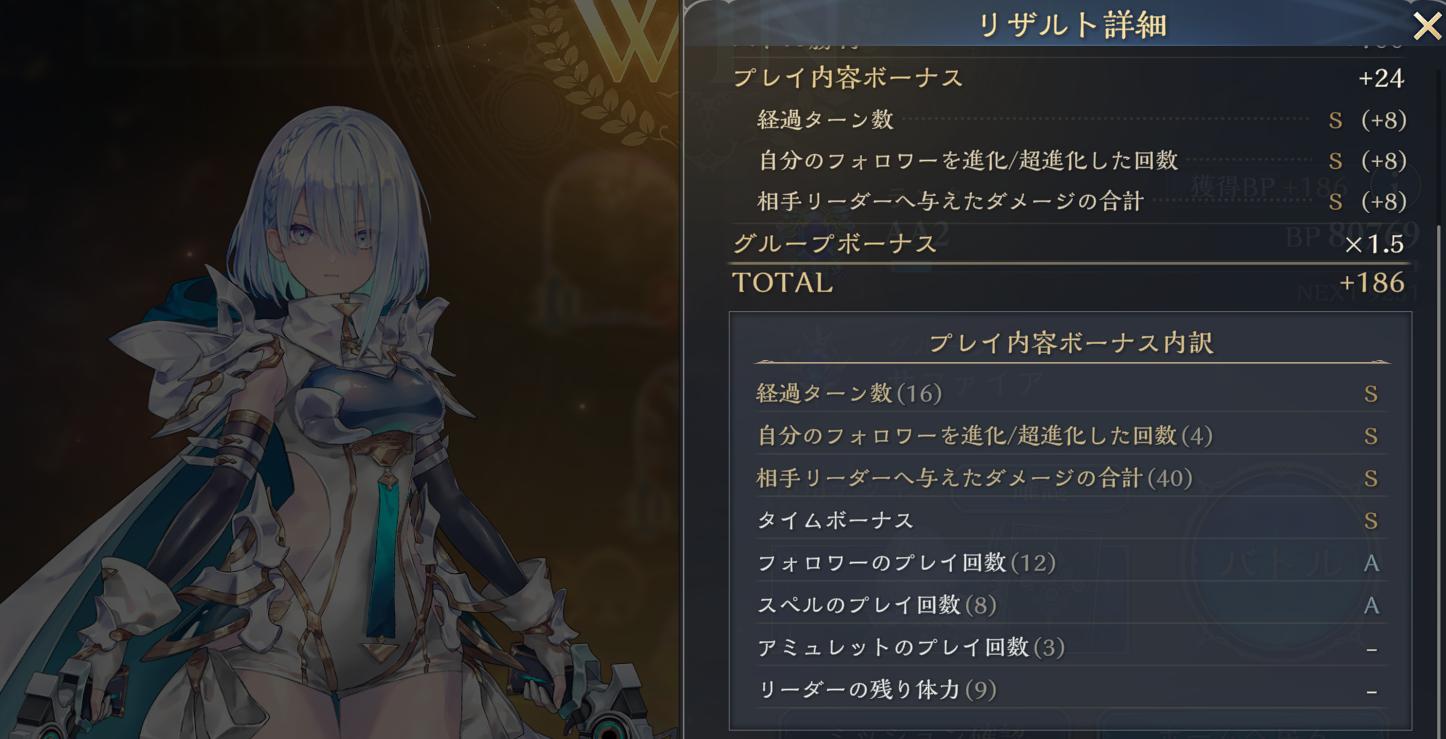Select the 経過ターン数(16) breakdown row

click(x=1070, y=393)
